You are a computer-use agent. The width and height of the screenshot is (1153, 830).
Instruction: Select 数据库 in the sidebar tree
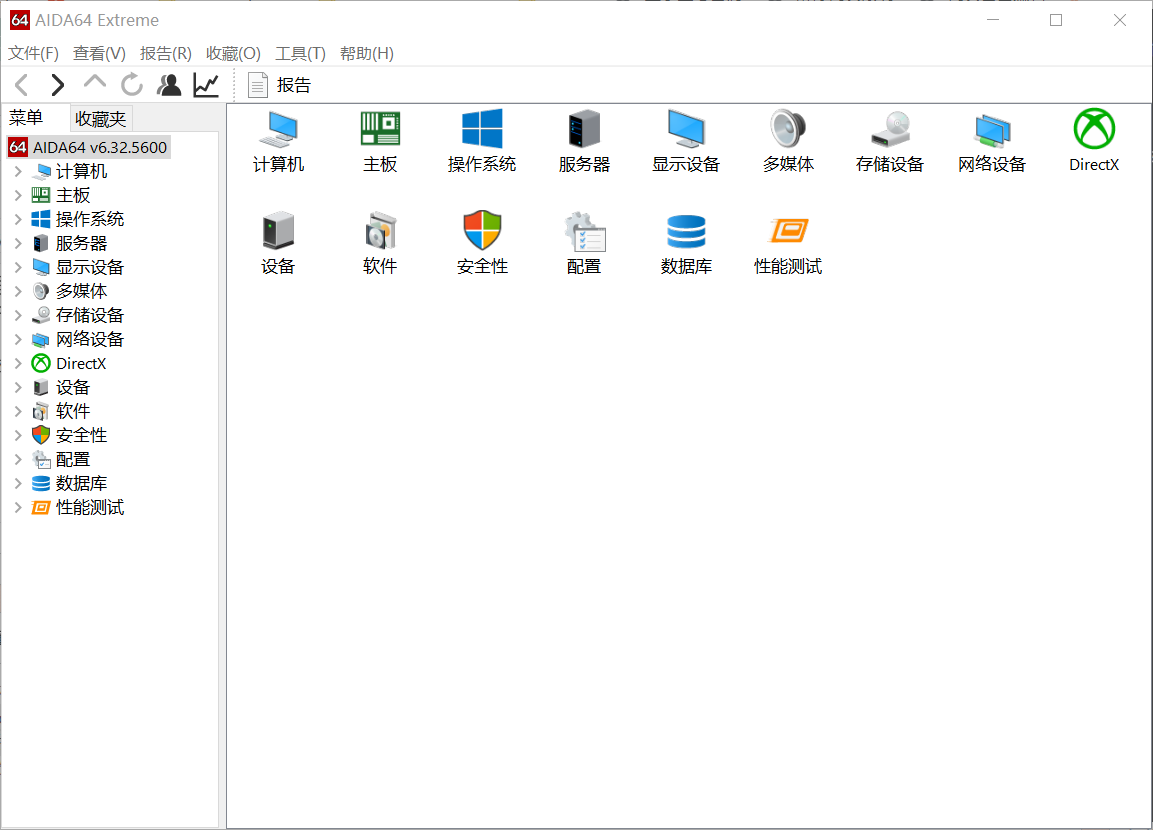coord(82,484)
